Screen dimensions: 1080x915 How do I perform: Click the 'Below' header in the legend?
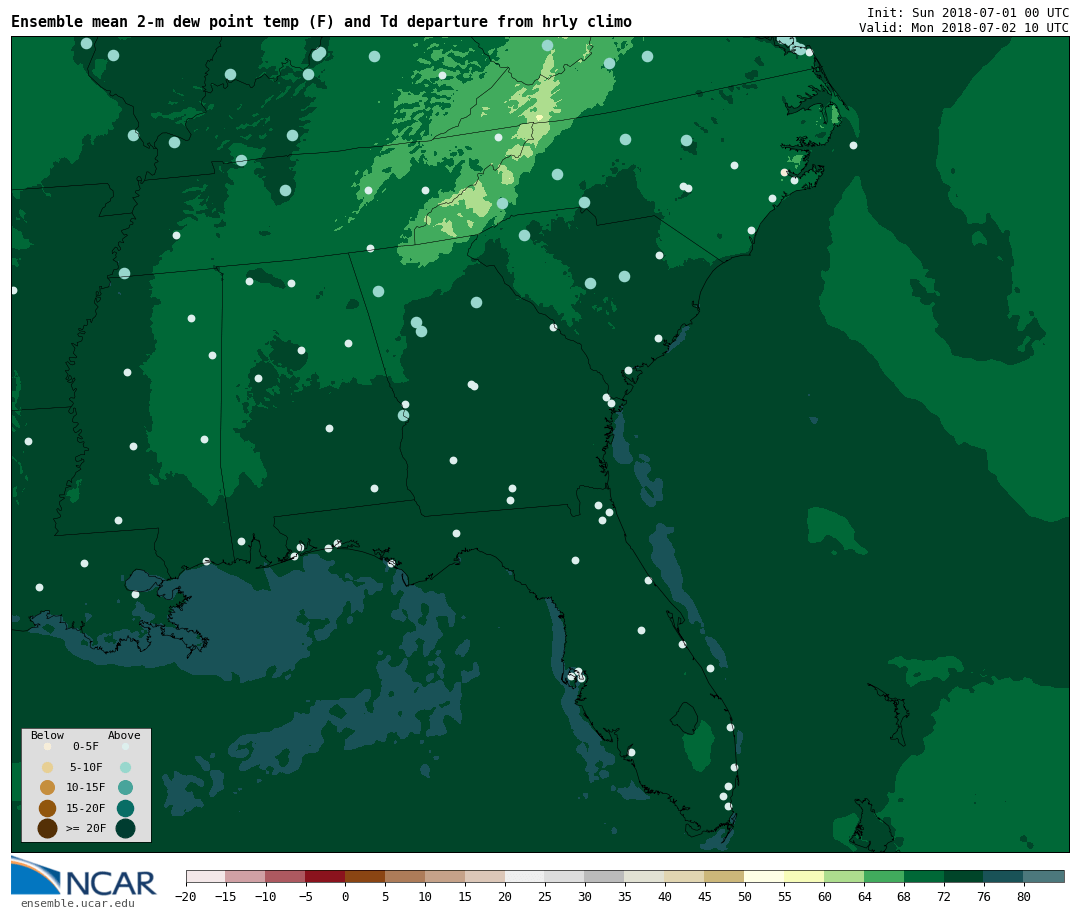click(47, 735)
